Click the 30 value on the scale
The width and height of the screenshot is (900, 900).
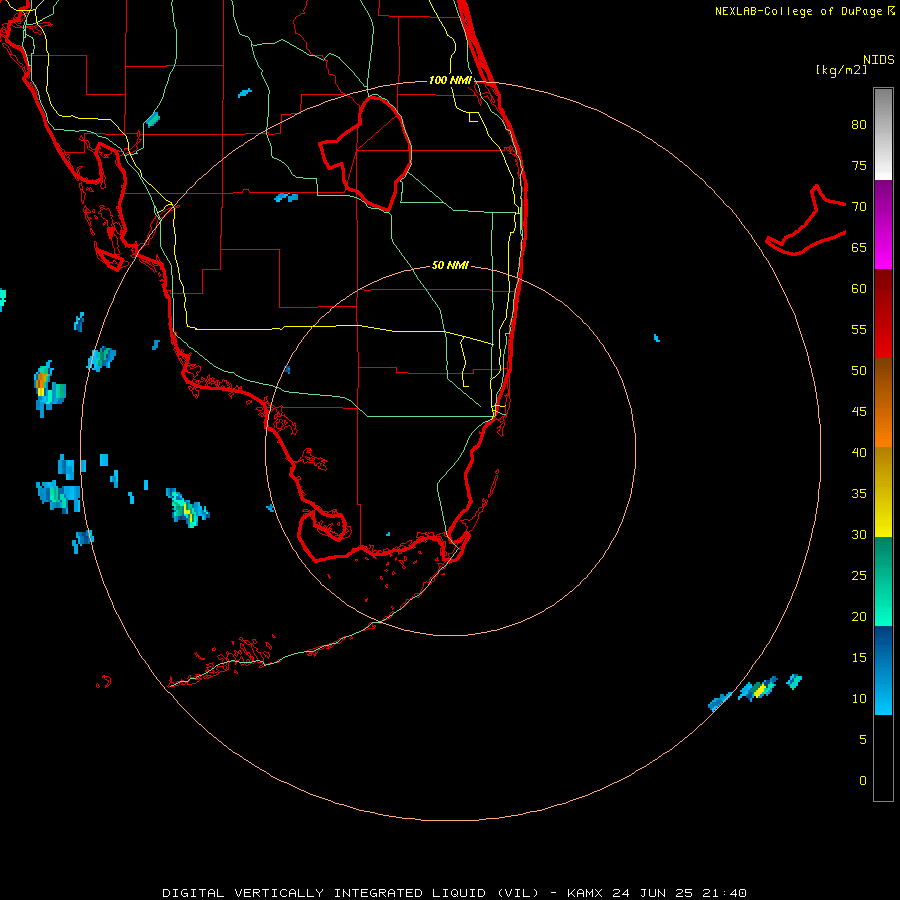pyautogui.click(x=859, y=534)
